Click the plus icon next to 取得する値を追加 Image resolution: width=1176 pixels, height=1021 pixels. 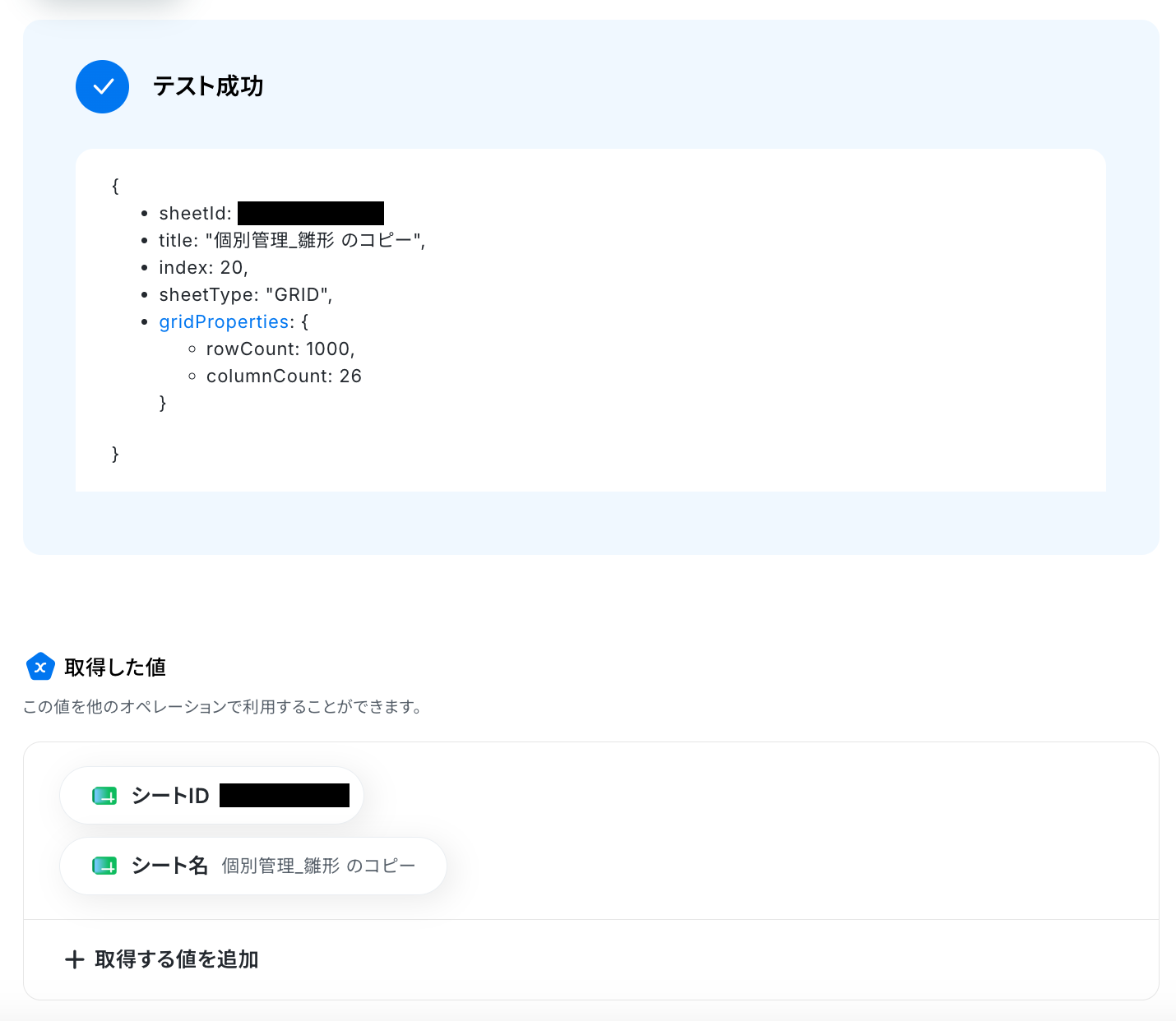(75, 959)
